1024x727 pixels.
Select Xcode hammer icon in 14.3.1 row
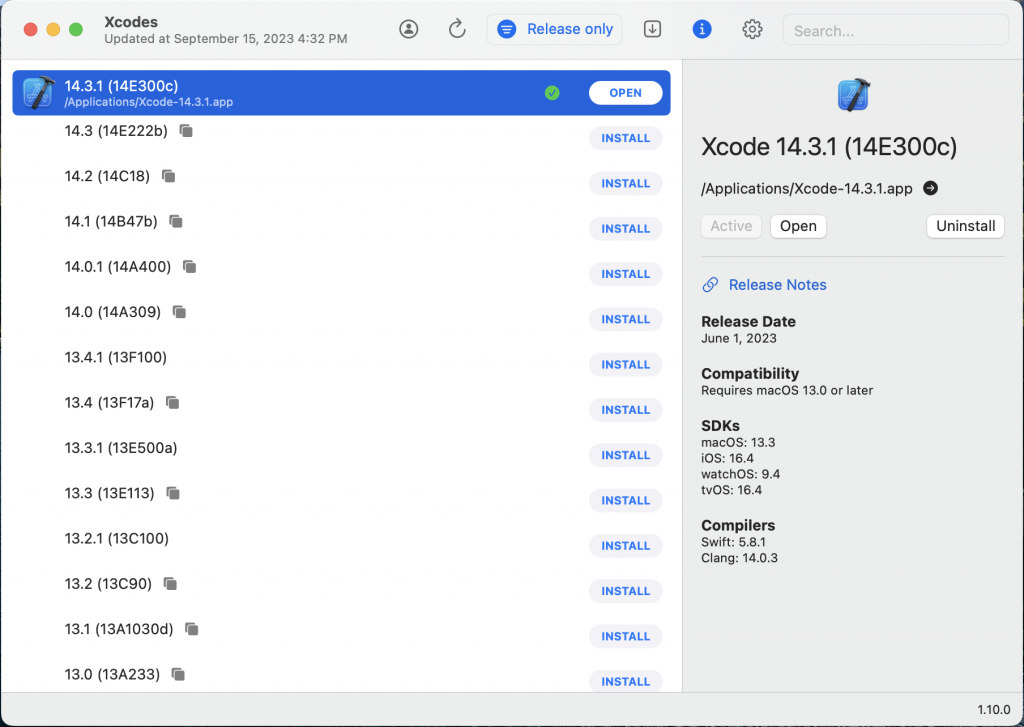(38, 92)
